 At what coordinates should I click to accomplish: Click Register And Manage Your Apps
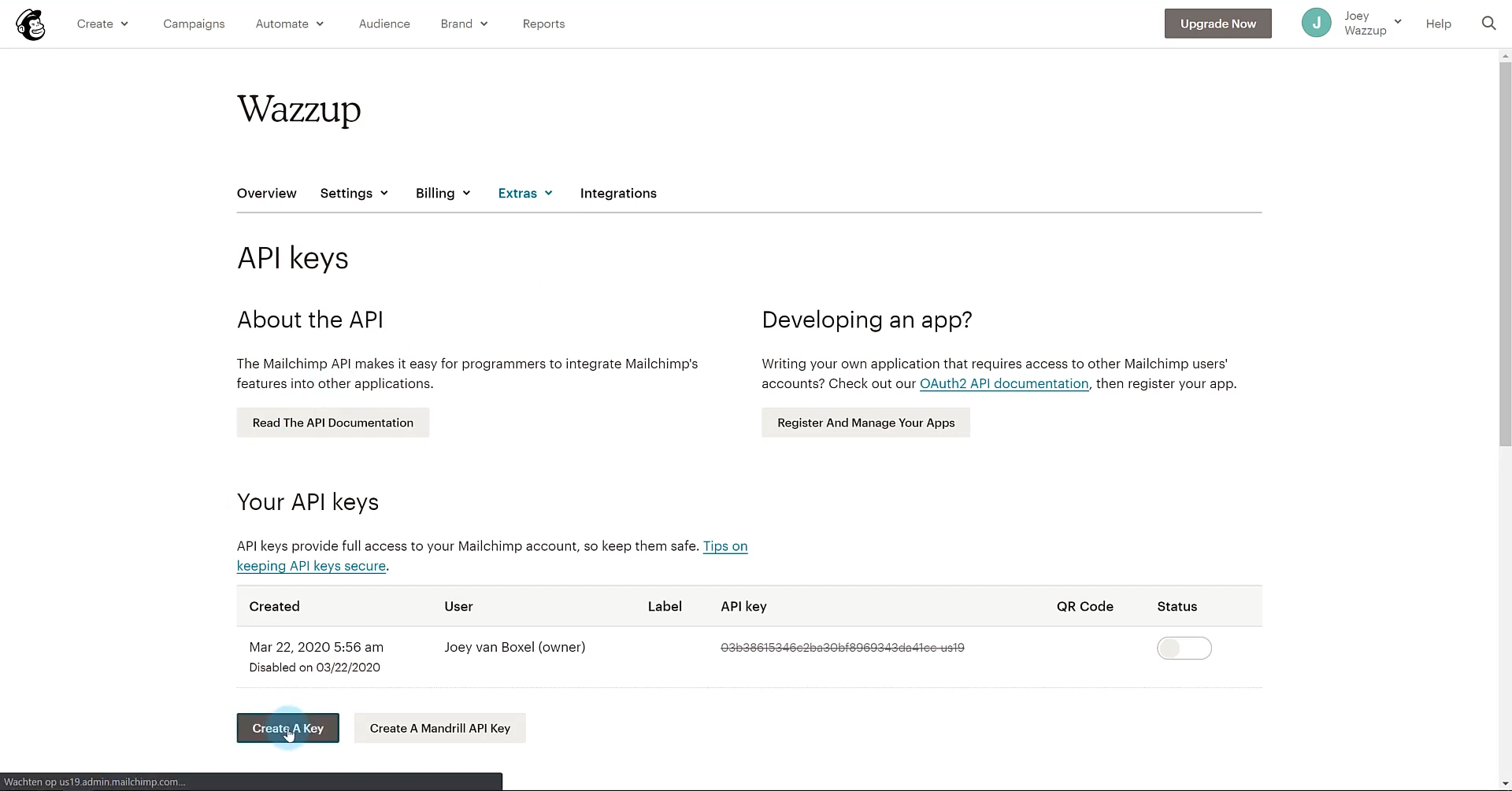(x=865, y=423)
